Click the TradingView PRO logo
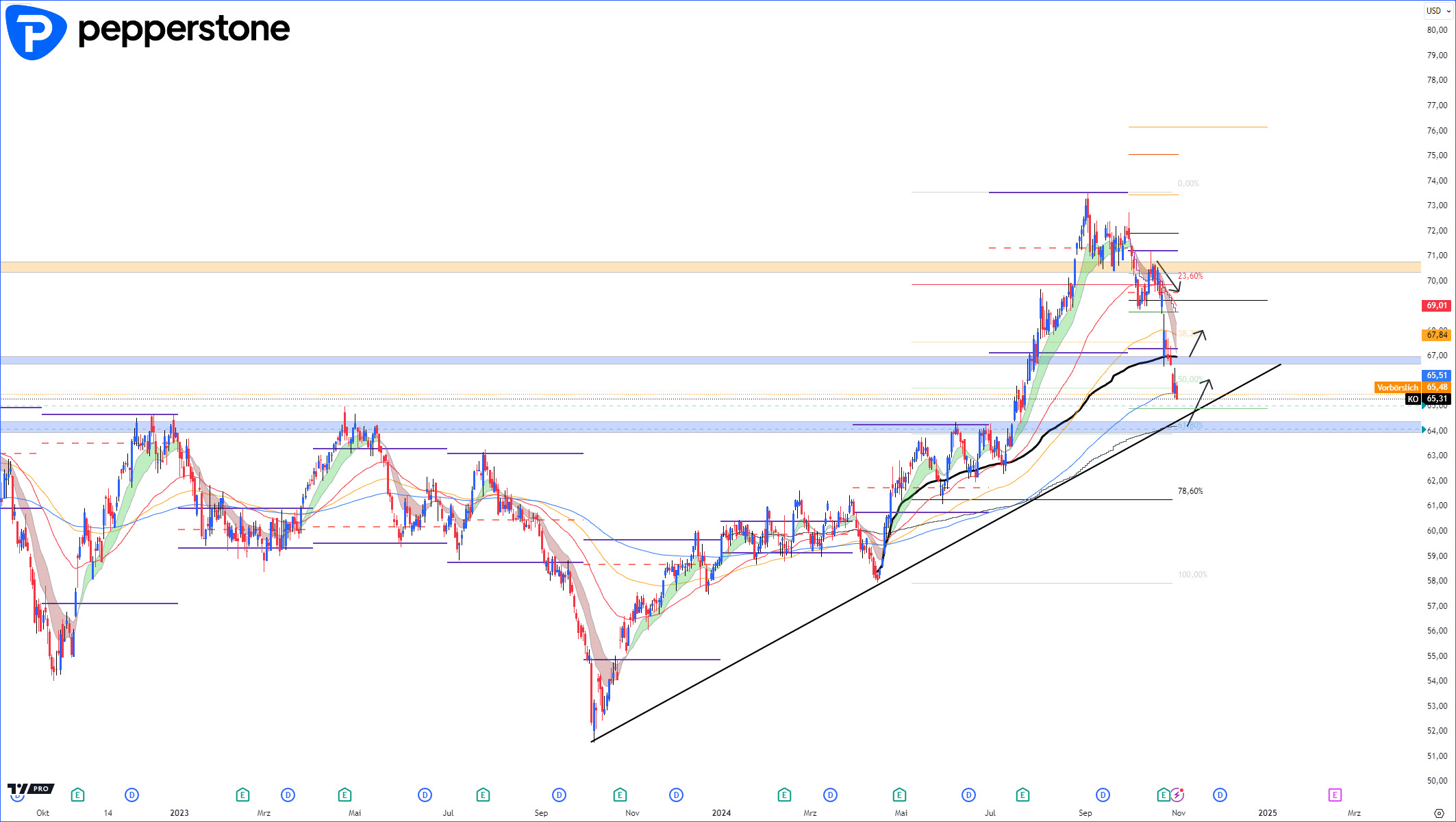The width and height of the screenshot is (1456, 822). point(31,788)
